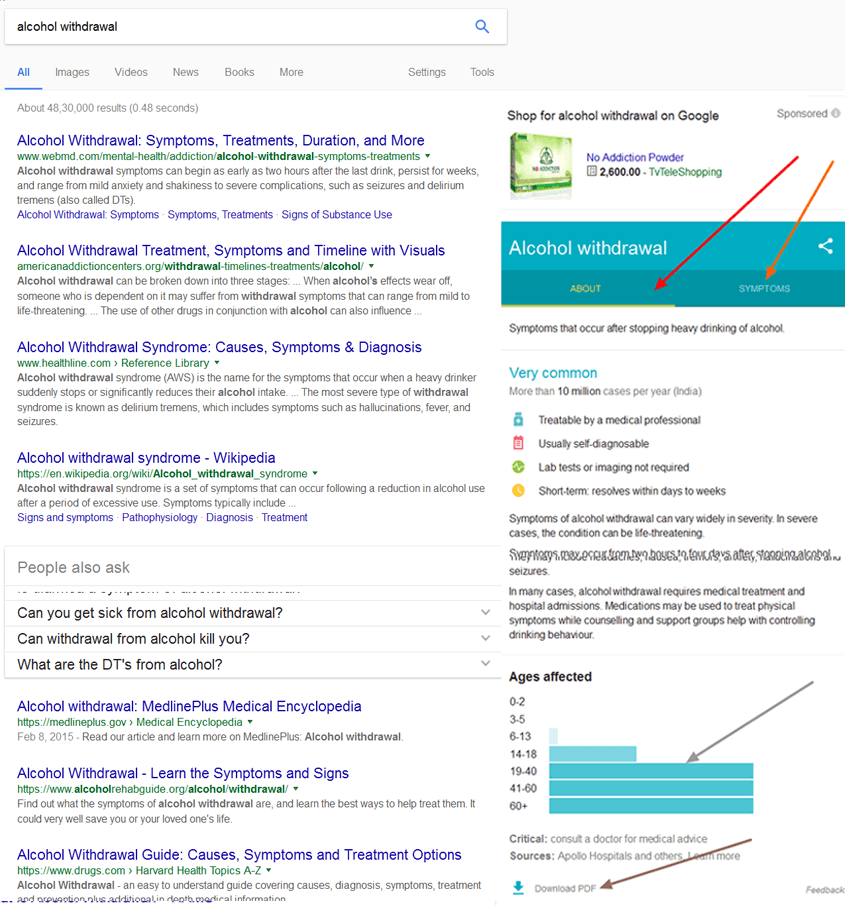Select the ABOUT tab in knowledge panel
Image resolution: width=845 pixels, height=905 pixels.
(586, 289)
